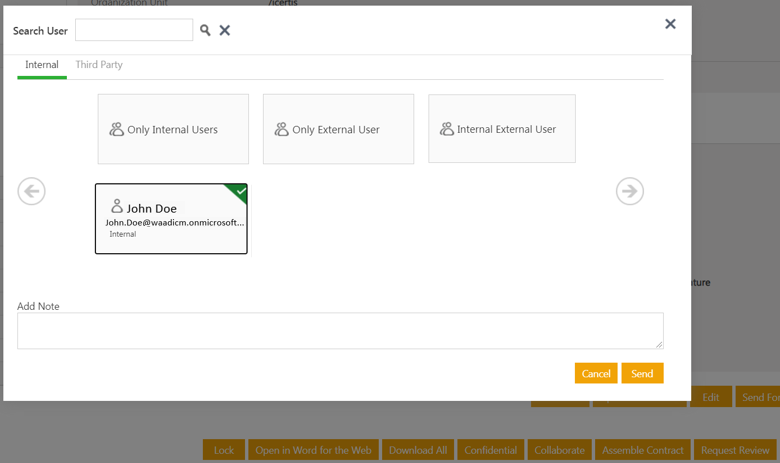780x463 pixels.
Task: Click the John Doe person icon
Action: click(x=117, y=206)
